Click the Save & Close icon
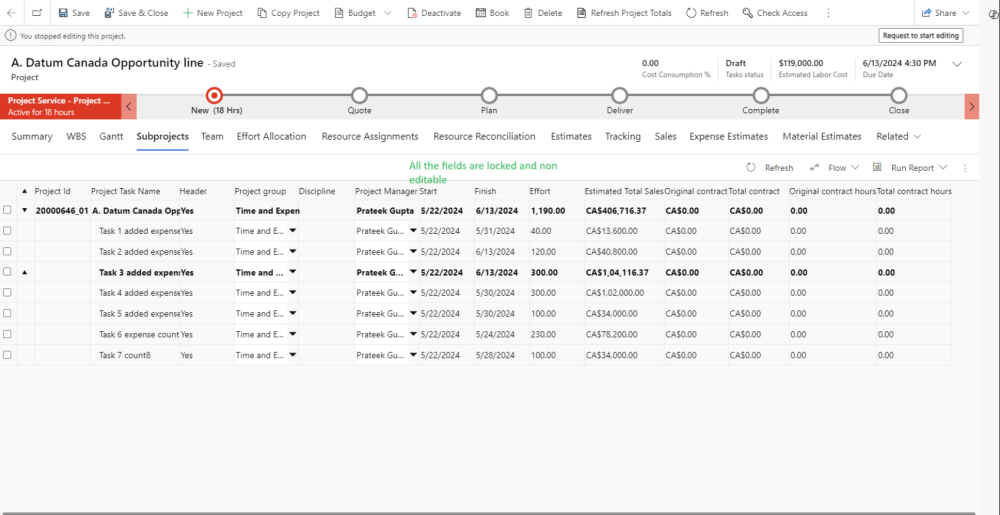This screenshot has width=1000, height=515. click(x=109, y=13)
